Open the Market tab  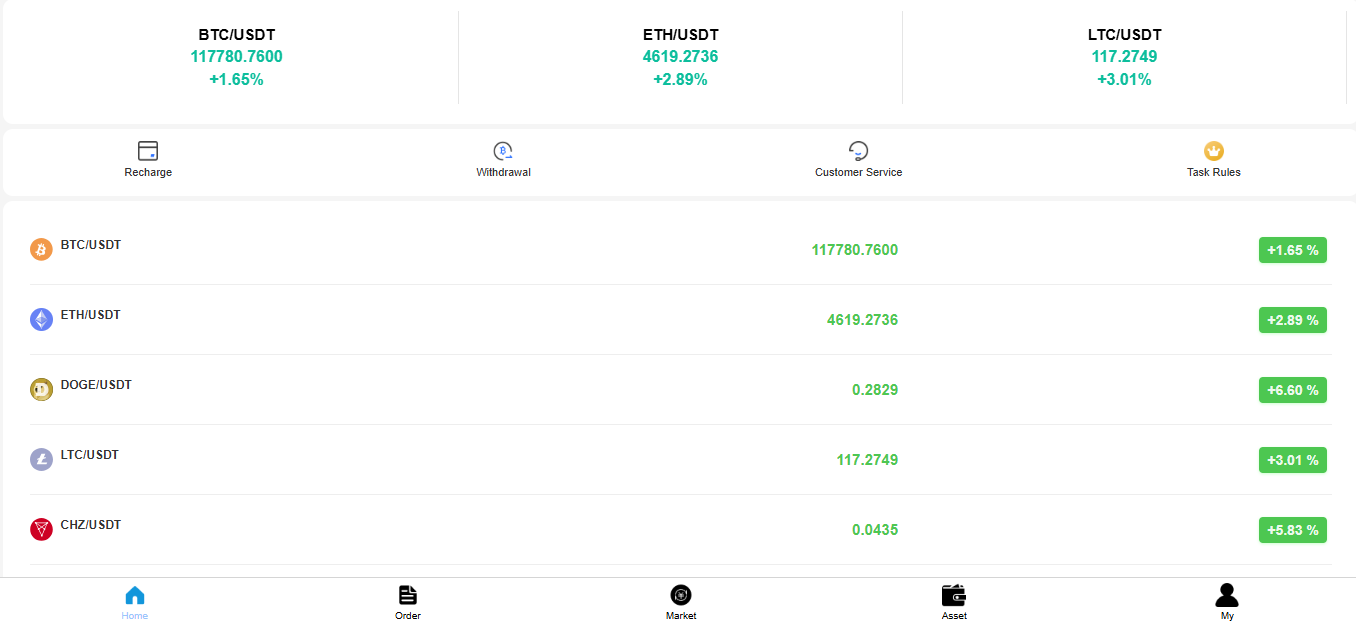681,601
